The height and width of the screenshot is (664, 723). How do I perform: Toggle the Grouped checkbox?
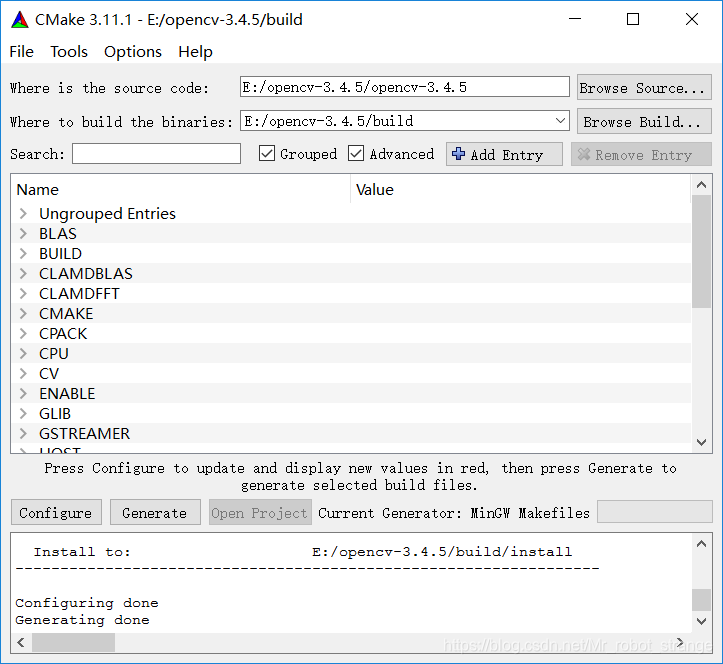pyautogui.click(x=267, y=154)
